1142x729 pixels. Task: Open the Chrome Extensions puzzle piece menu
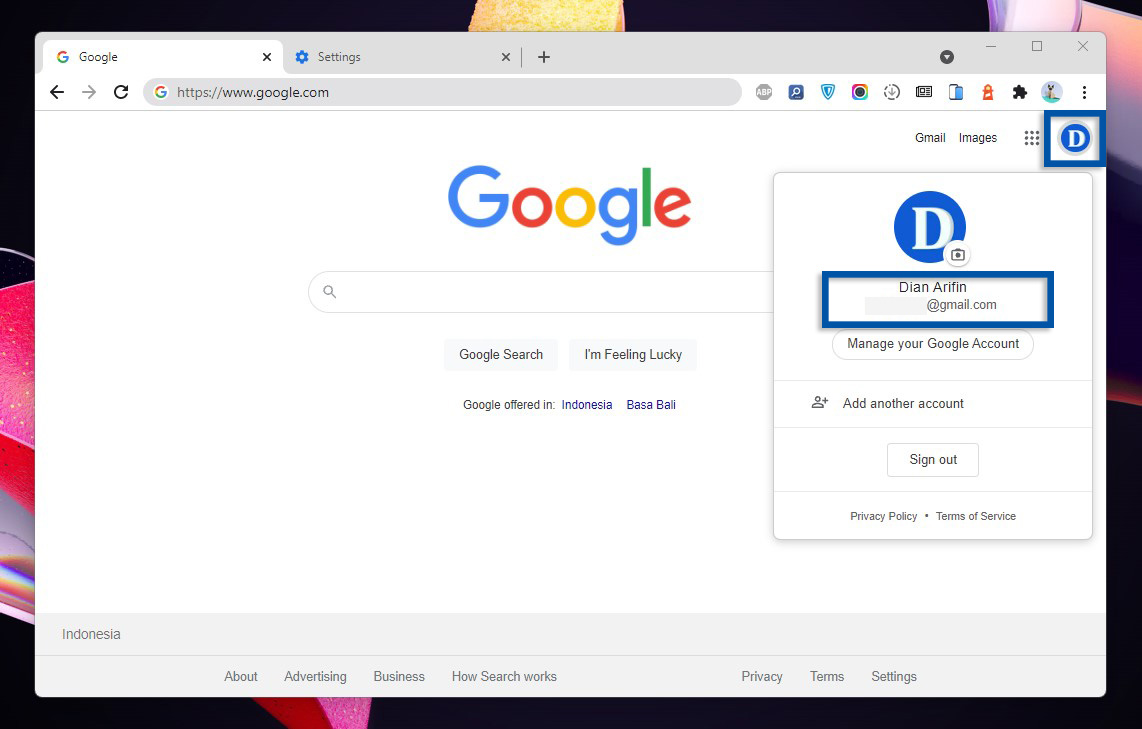[1019, 91]
